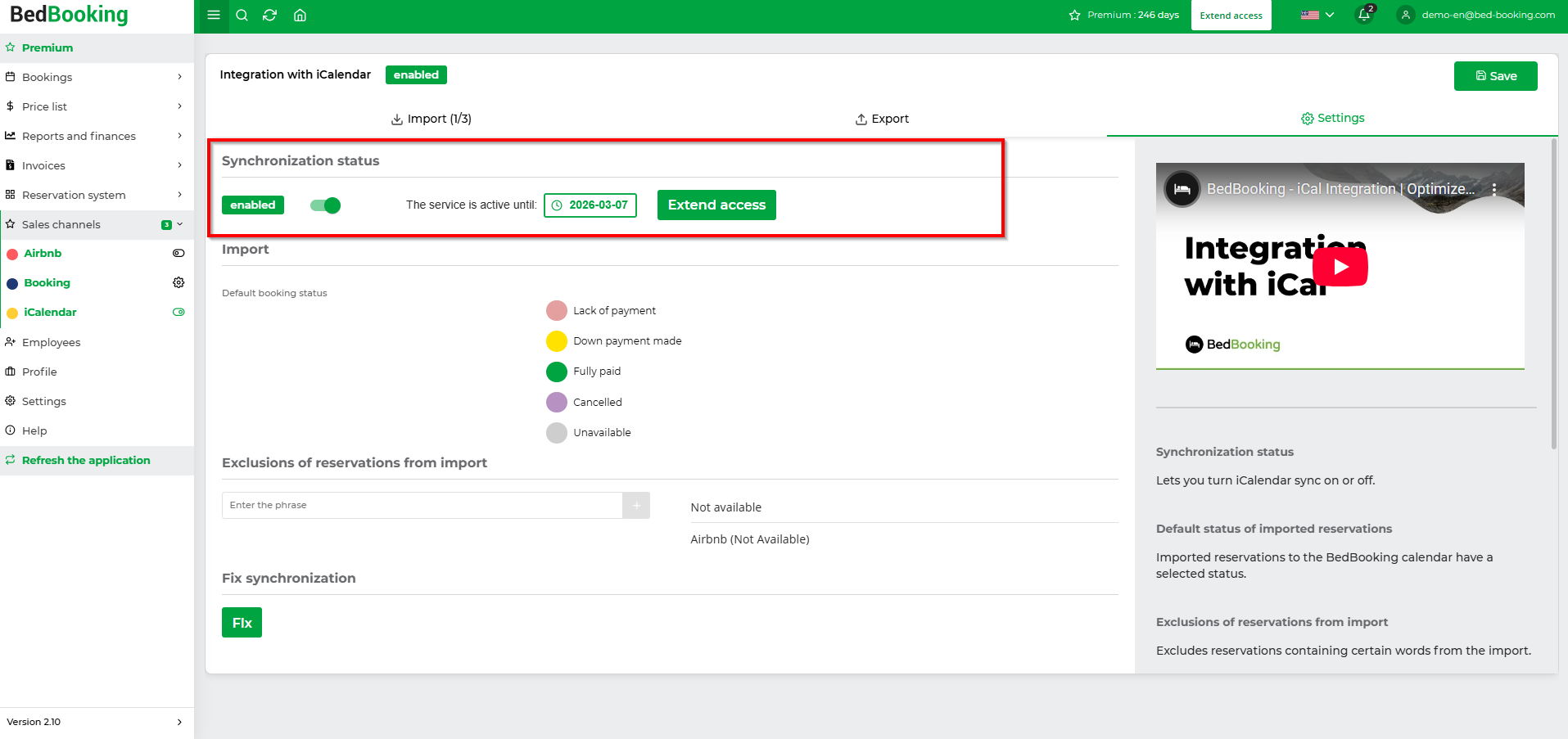Click the Help info icon in sidebar
The image size is (1568, 739).
10,430
